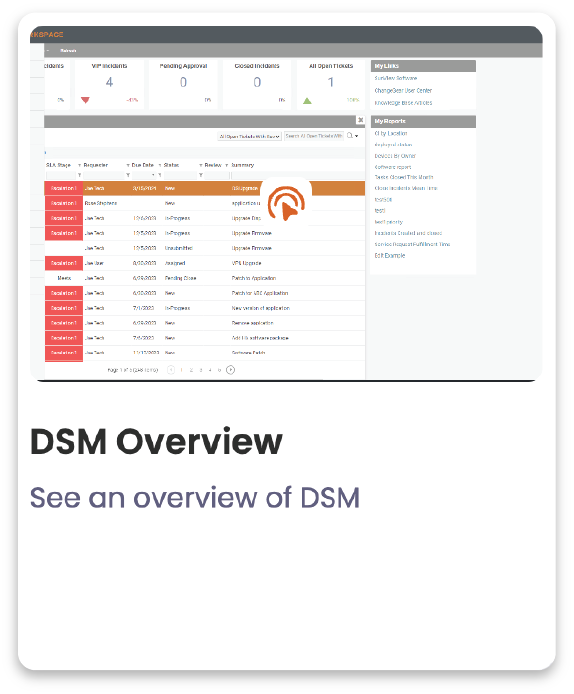Select the highlighted orange OS Upgrade row
The image size is (574, 694).
205,188
